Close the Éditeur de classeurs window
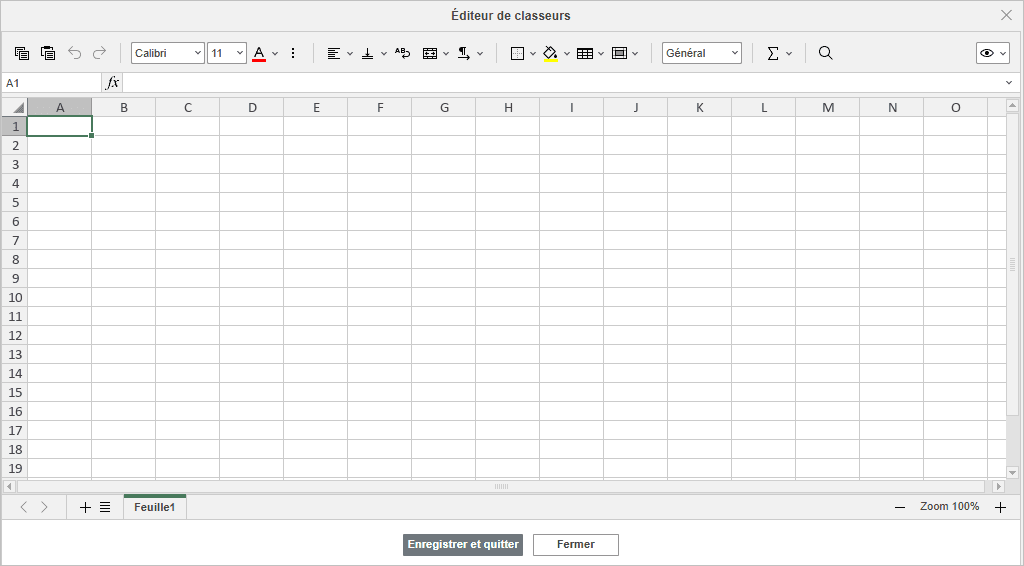The height and width of the screenshot is (566, 1024). click(x=1006, y=15)
